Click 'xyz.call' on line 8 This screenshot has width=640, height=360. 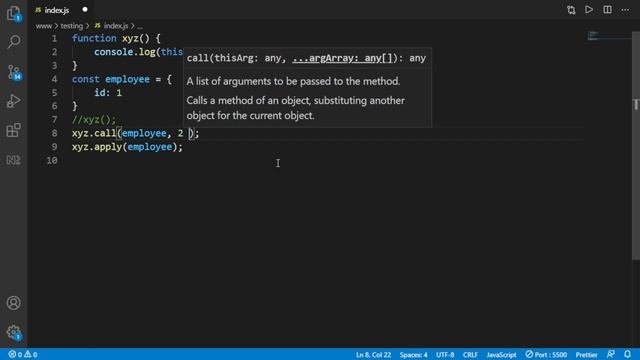click(94, 133)
